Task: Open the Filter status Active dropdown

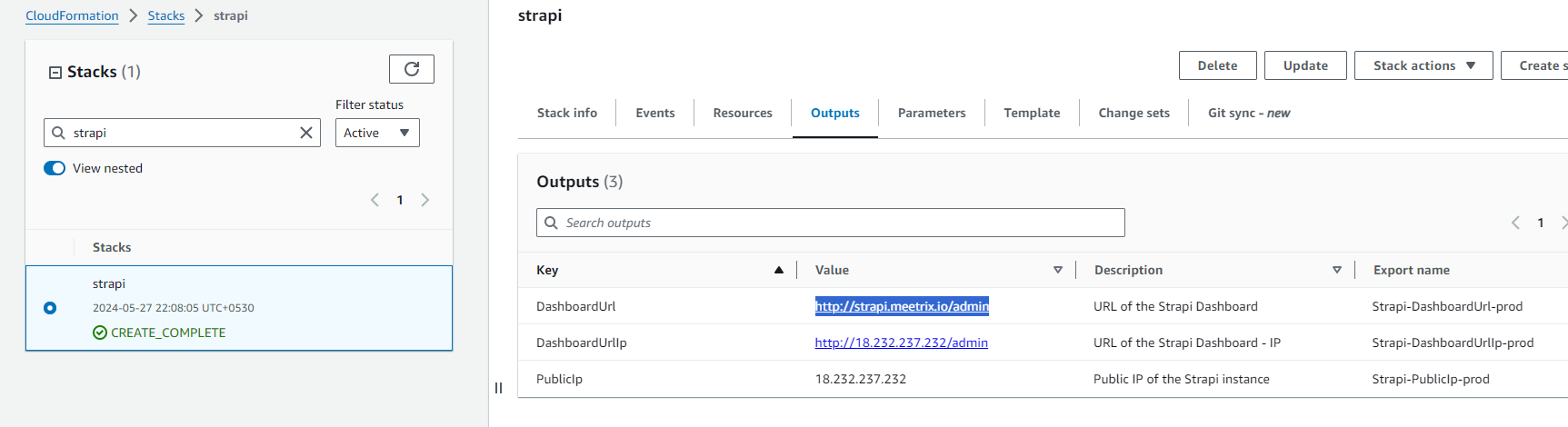Action: click(377, 133)
